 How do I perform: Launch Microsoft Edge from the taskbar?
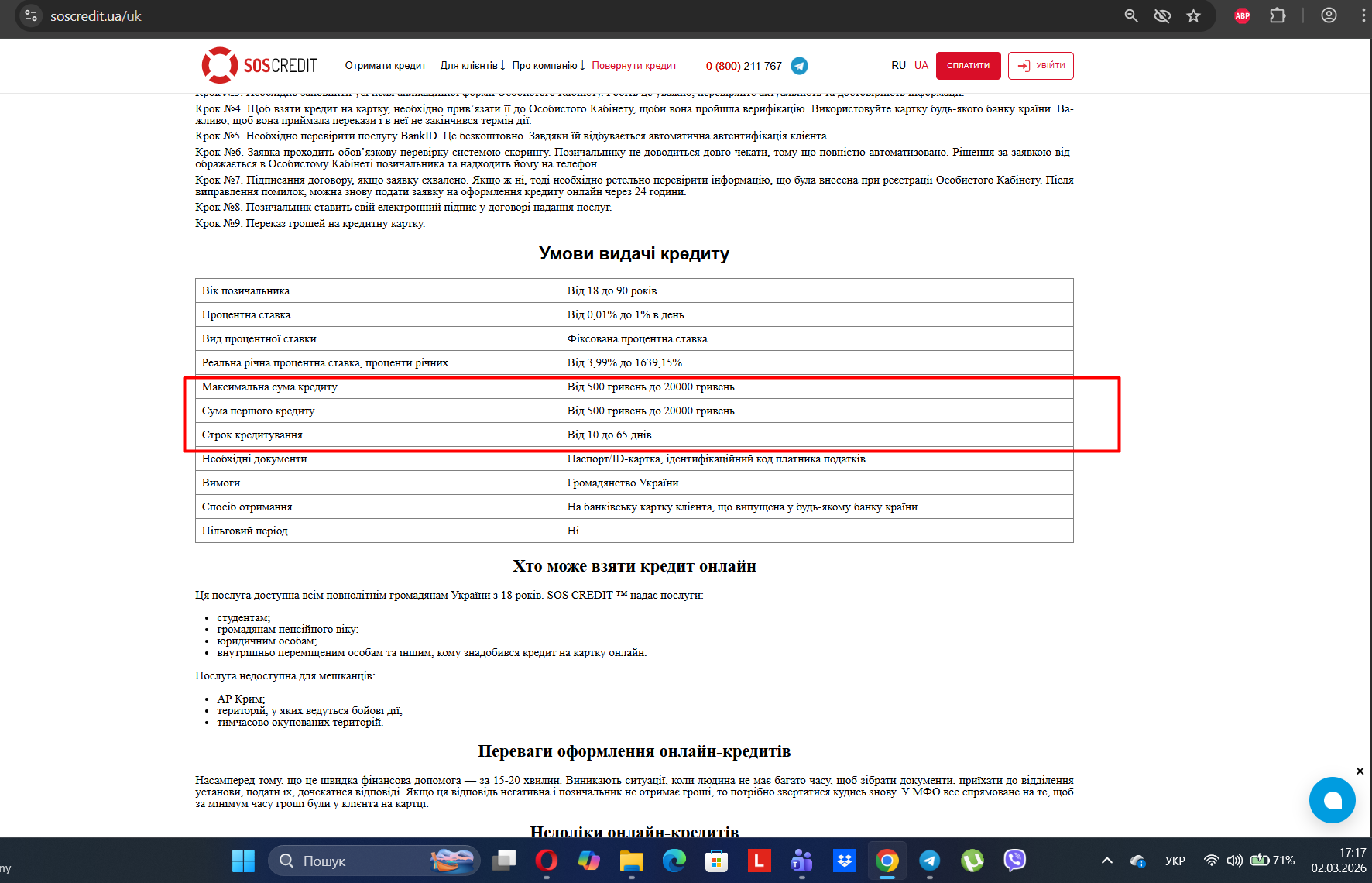[674, 861]
